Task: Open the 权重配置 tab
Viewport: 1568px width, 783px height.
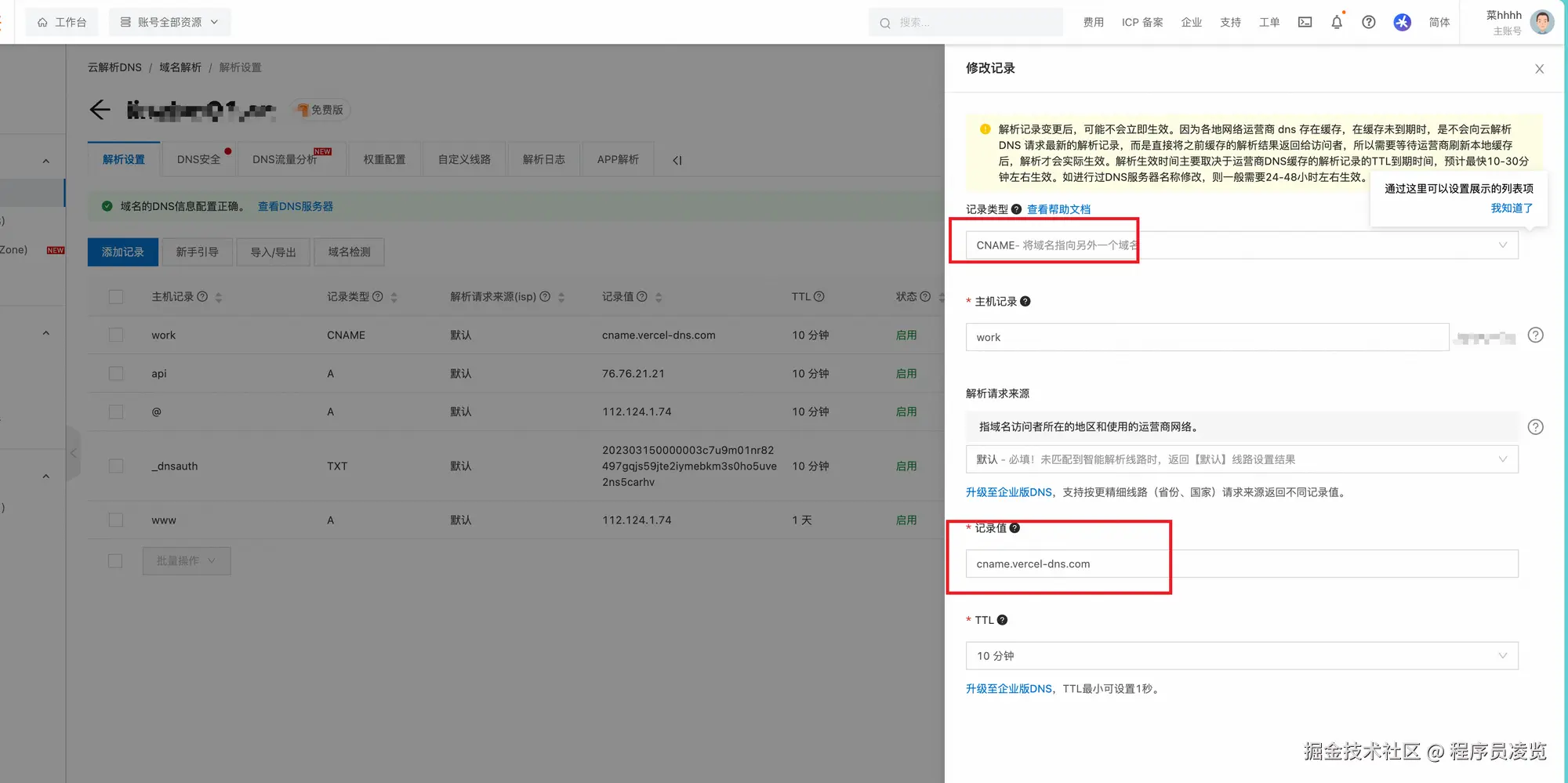Action: (384, 160)
